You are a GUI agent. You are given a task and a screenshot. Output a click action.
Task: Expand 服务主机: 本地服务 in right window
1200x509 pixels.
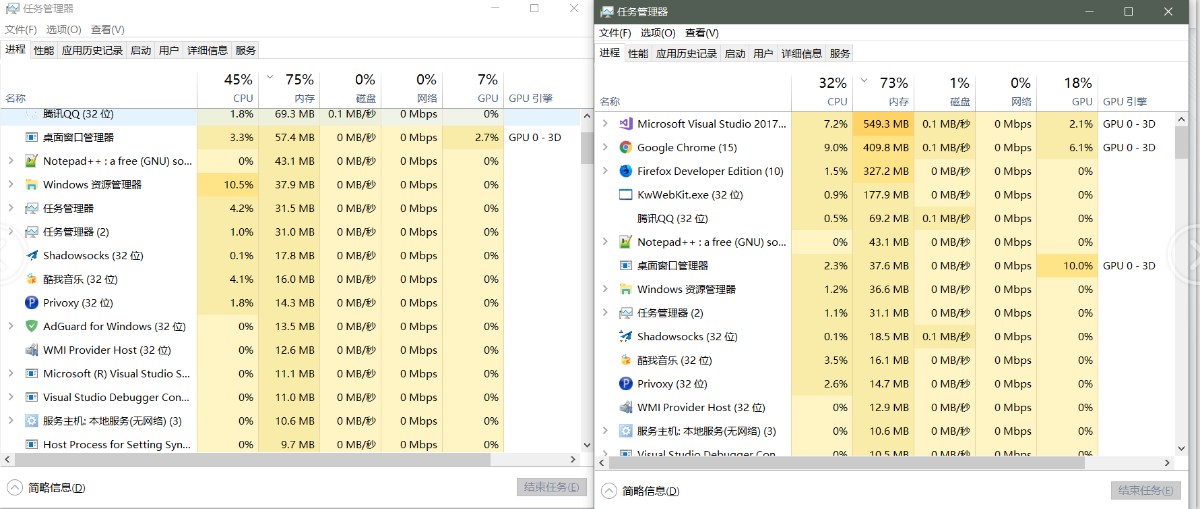click(605, 431)
